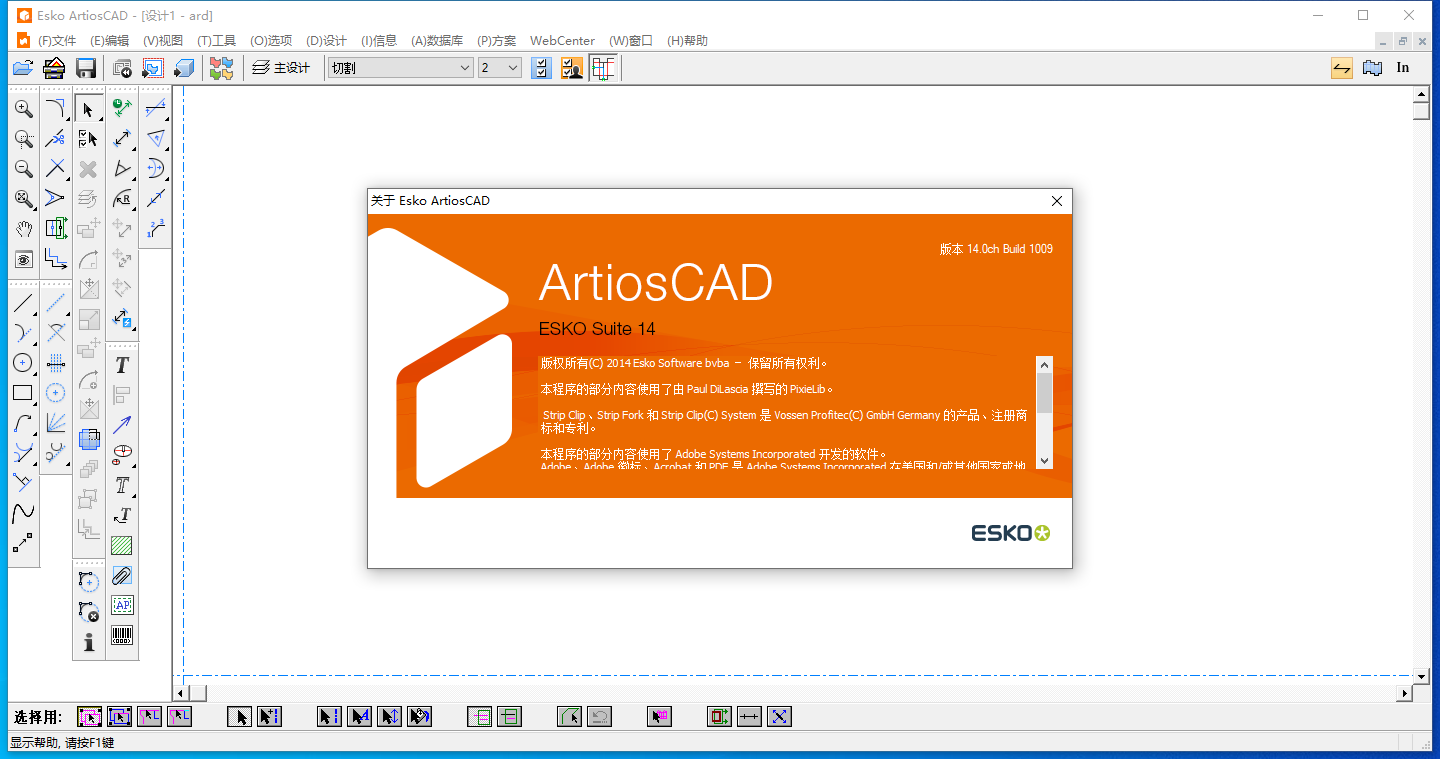Click the 主设计 layers button

283,67
